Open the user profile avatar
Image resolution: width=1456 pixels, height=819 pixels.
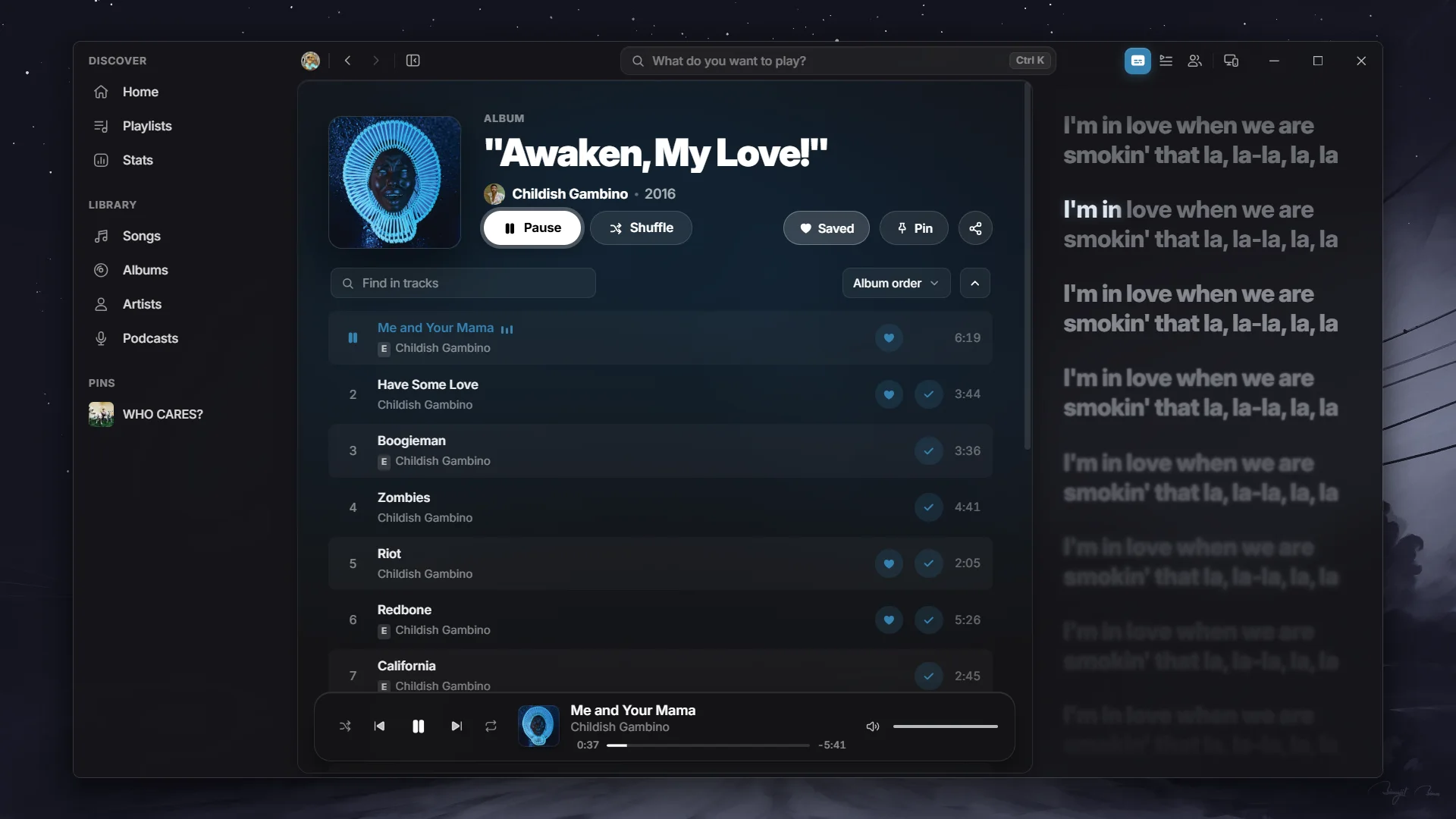pos(310,61)
